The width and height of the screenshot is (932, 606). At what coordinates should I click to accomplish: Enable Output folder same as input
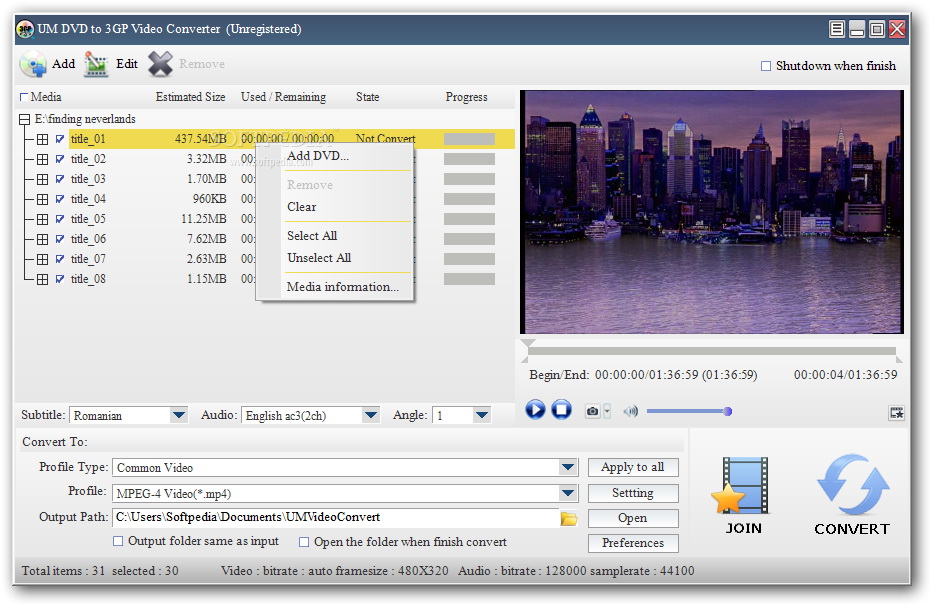coord(118,541)
